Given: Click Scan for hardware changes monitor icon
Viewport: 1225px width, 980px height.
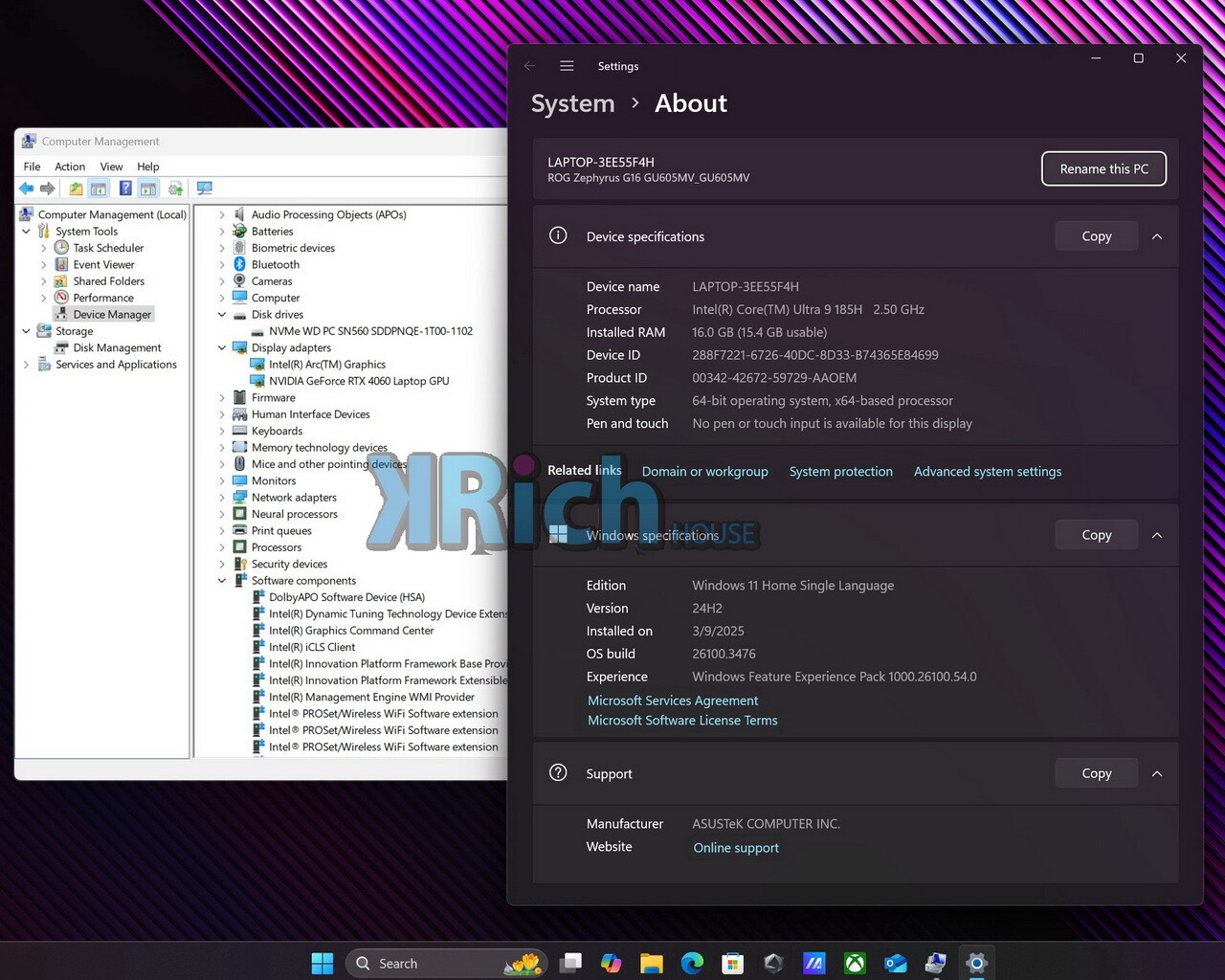Looking at the screenshot, I should 204,189.
